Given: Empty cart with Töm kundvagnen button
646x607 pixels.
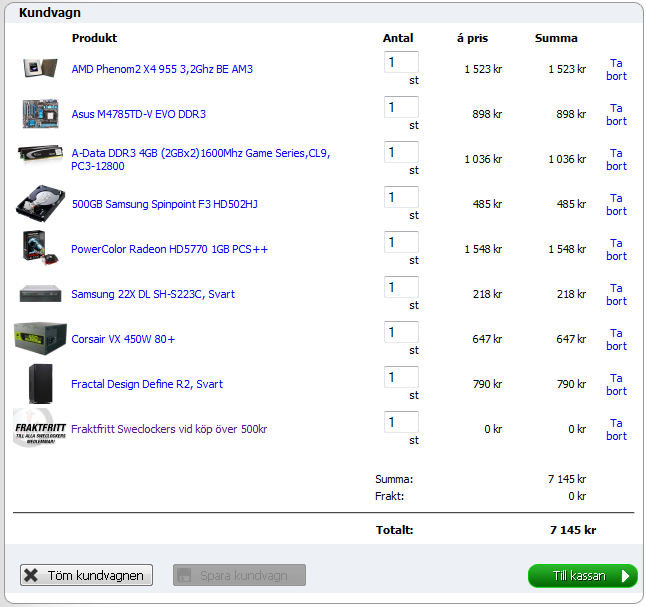Looking at the screenshot, I should click(x=87, y=575).
